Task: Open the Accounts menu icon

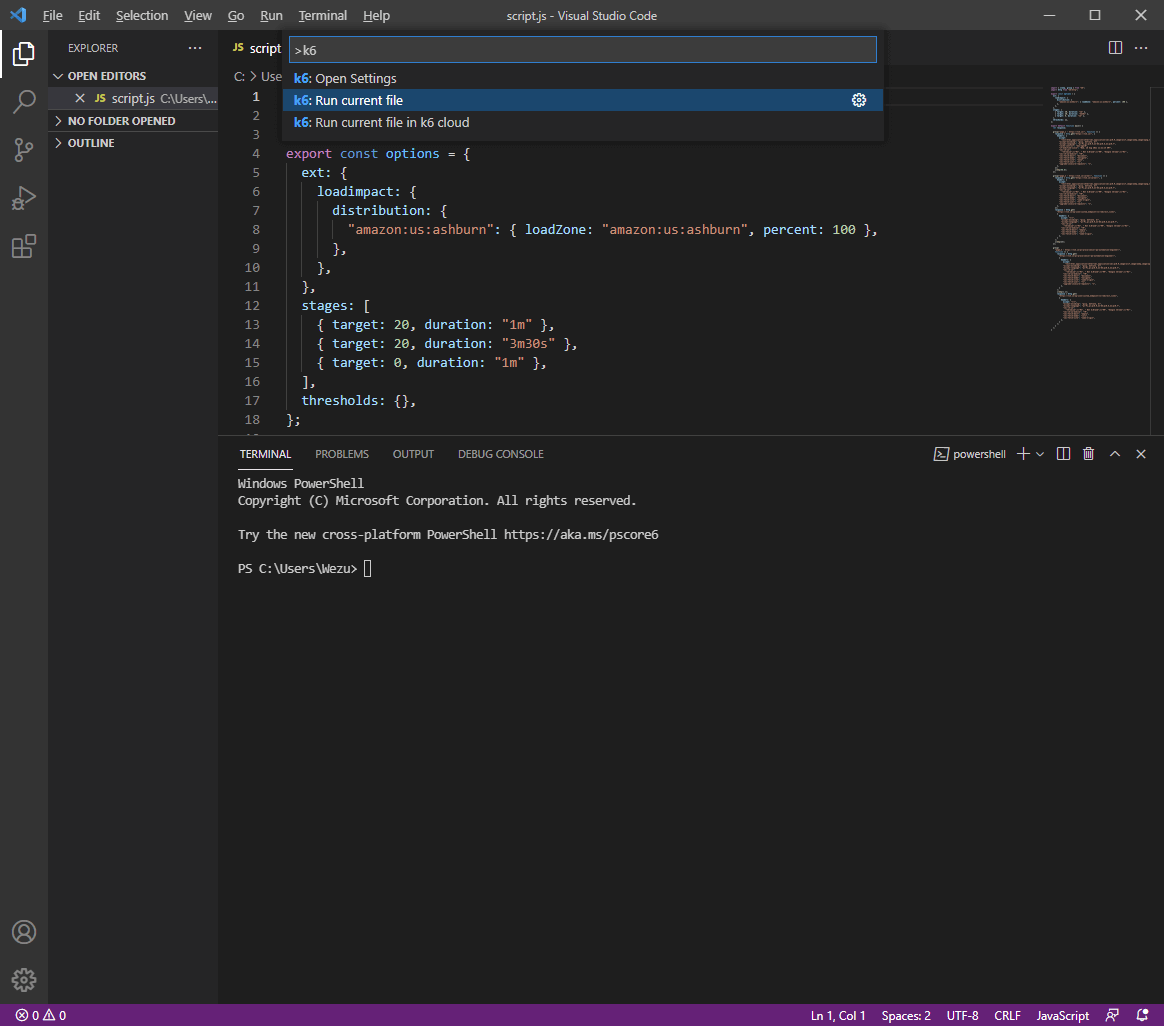Action: (x=24, y=932)
